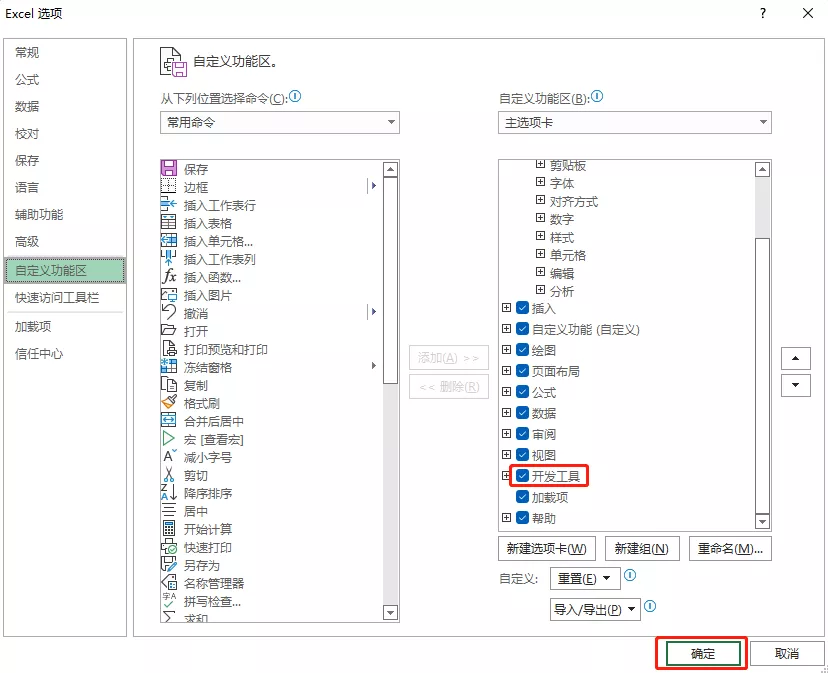Viewport: 828px width, 673px height.
Task: Select the 插入表格 icon
Action: click(168, 222)
